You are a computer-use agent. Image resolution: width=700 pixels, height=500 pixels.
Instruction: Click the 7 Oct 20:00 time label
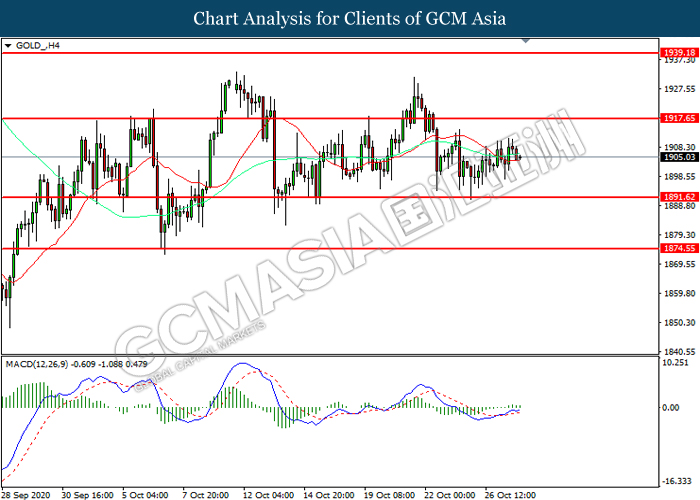pos(205,495)
